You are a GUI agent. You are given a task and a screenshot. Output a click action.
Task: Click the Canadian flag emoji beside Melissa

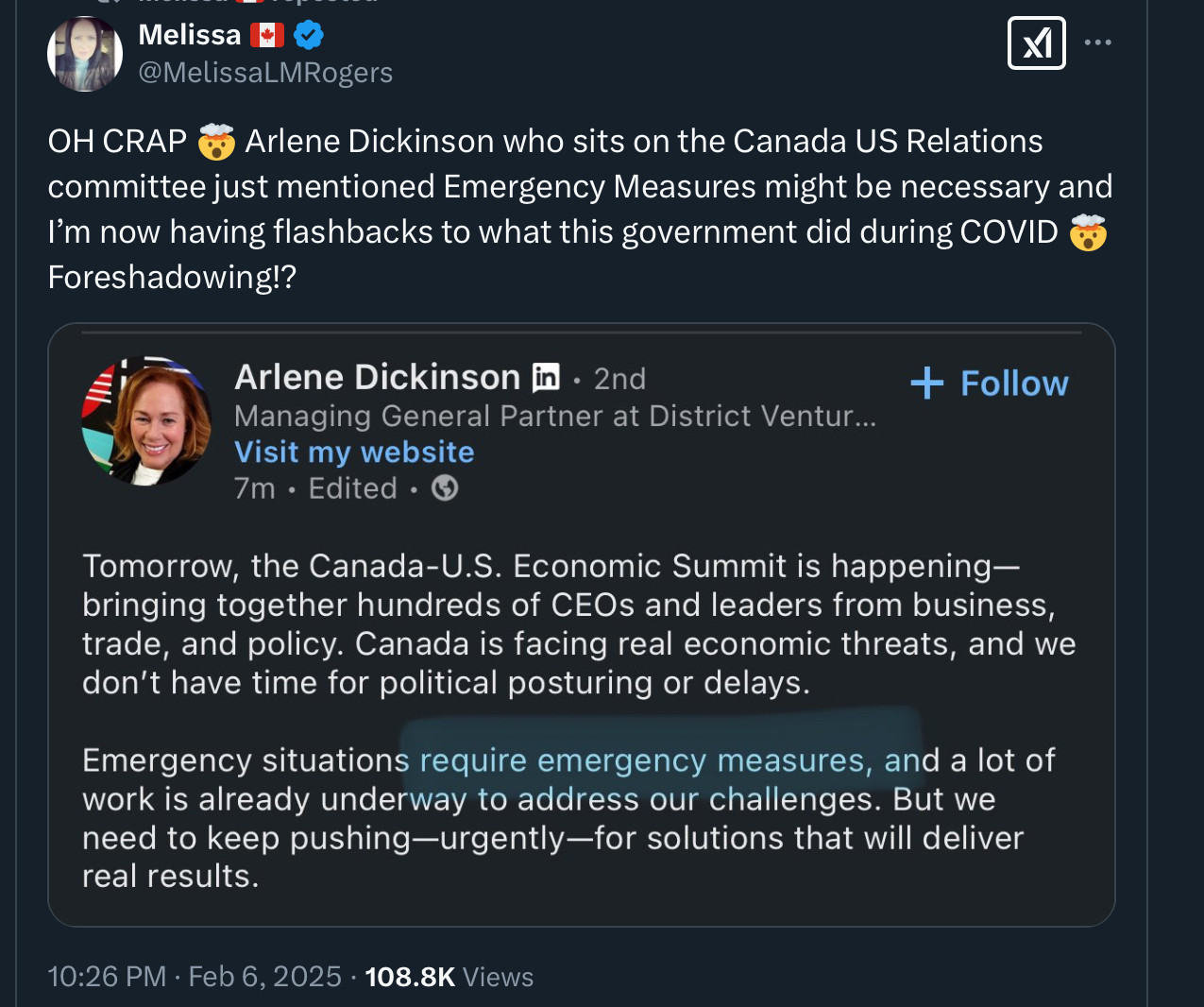[x=267, y=36]
